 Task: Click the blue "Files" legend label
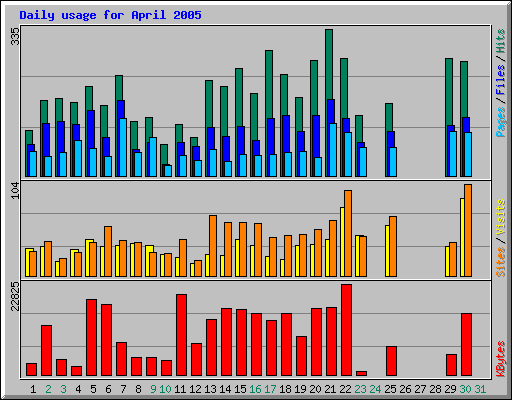[500, 80]
